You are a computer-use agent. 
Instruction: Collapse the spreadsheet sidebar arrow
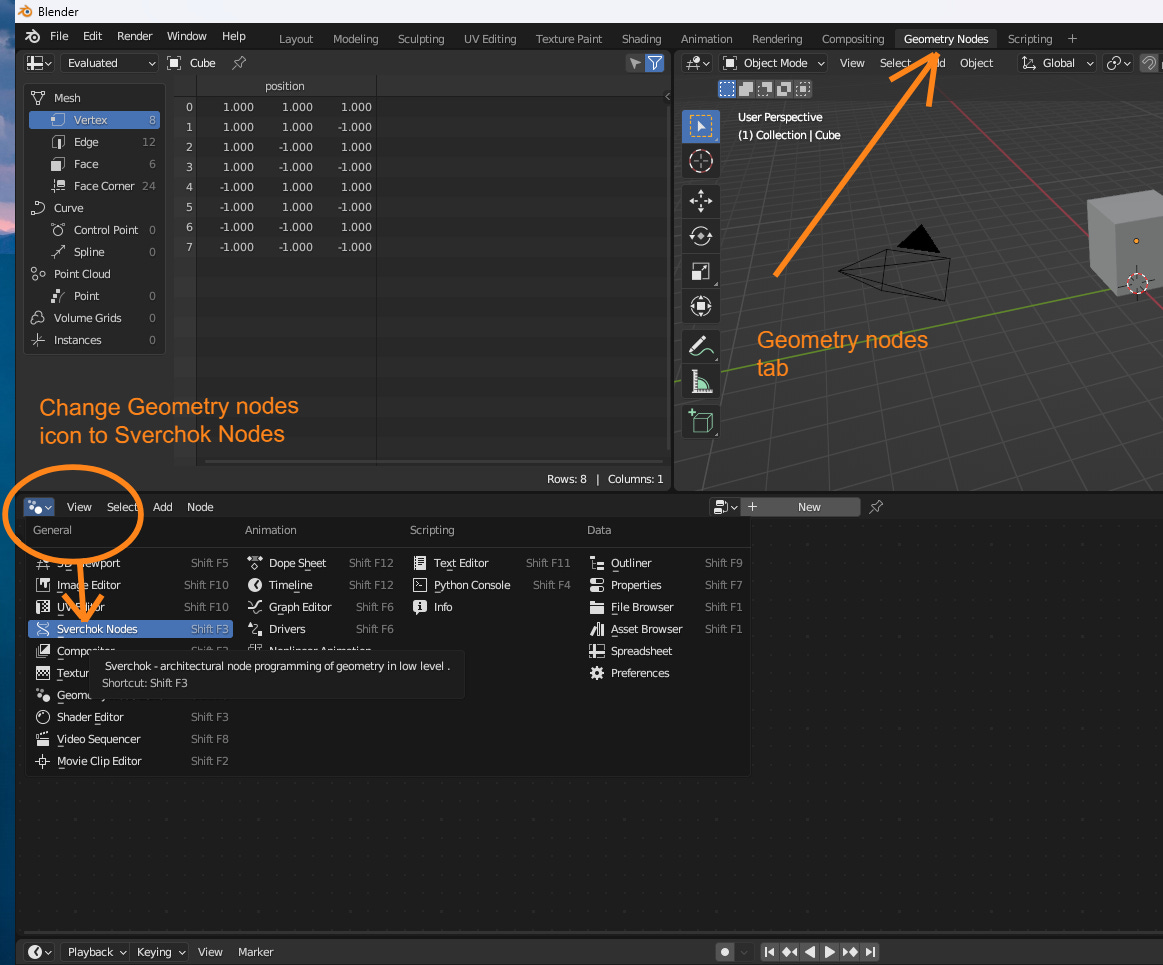(668, 96)
